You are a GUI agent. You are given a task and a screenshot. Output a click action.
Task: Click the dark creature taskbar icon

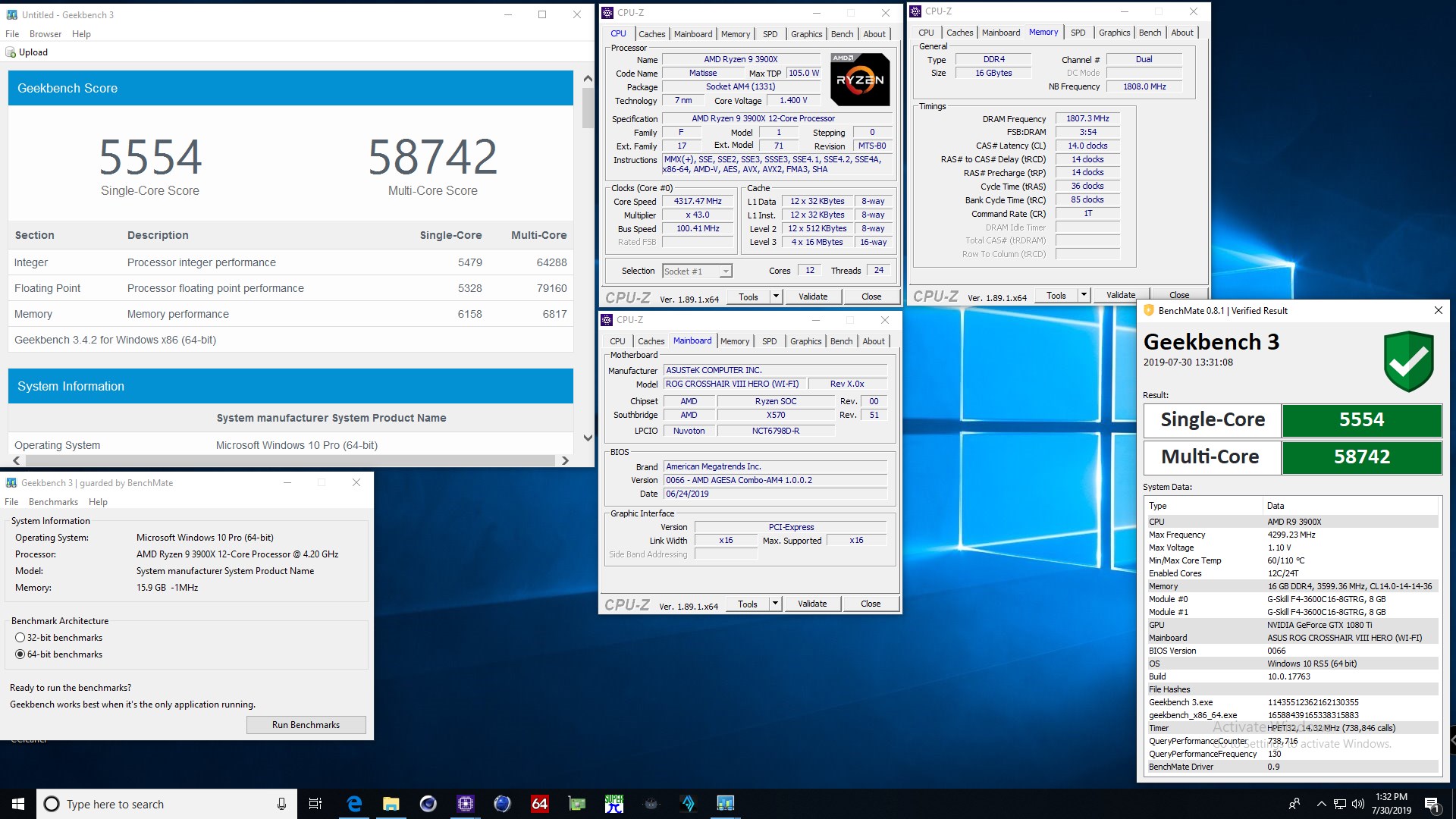pos(651,804)
